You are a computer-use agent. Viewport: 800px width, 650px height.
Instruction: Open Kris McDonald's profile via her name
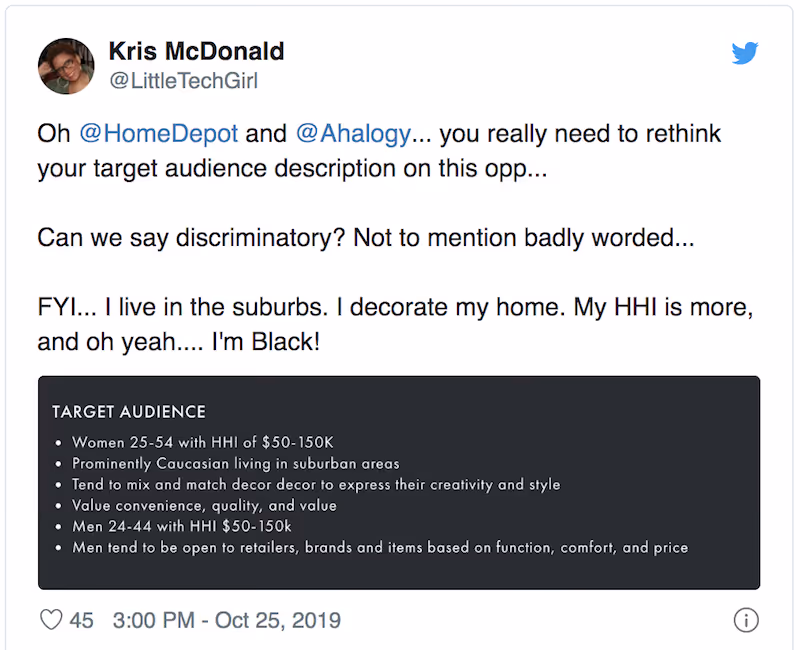(x=196, y=51)
